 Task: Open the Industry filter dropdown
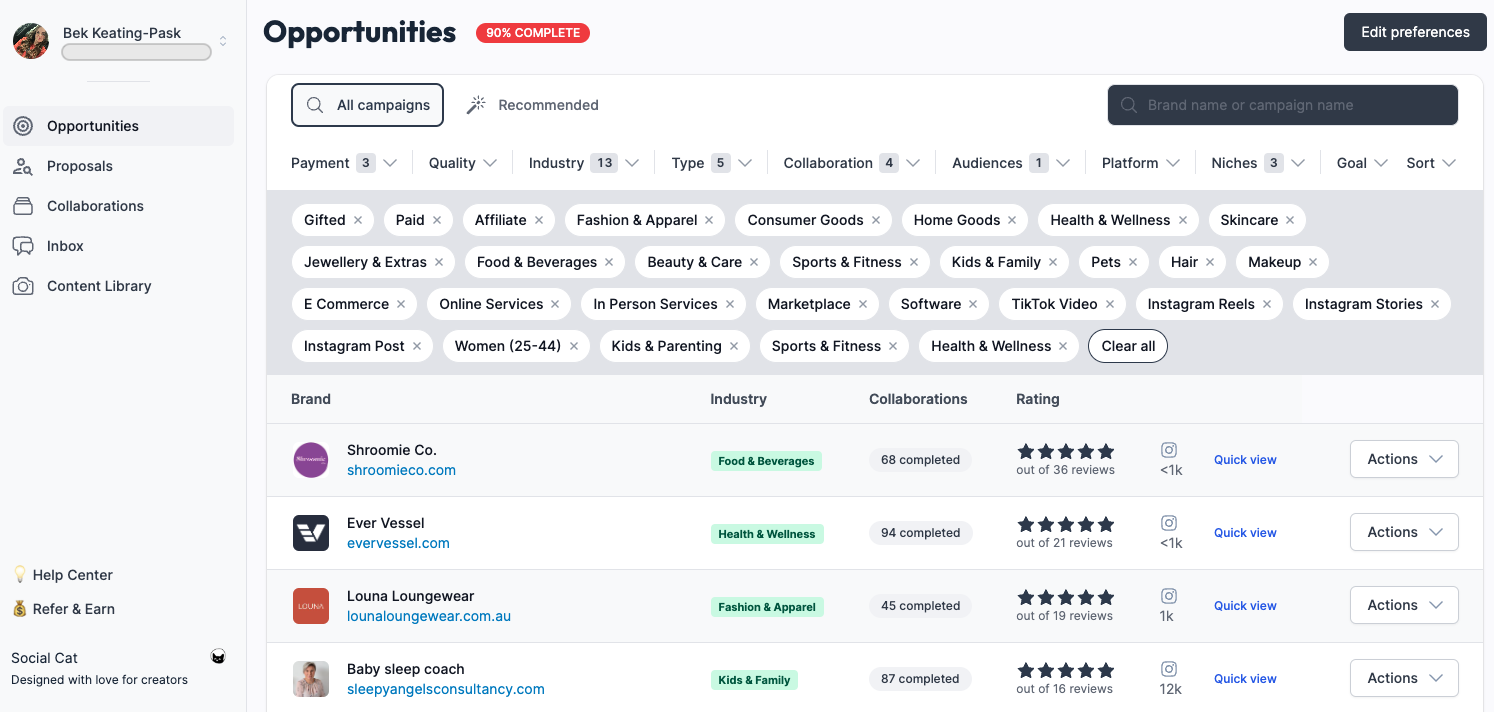coord(584,163)
